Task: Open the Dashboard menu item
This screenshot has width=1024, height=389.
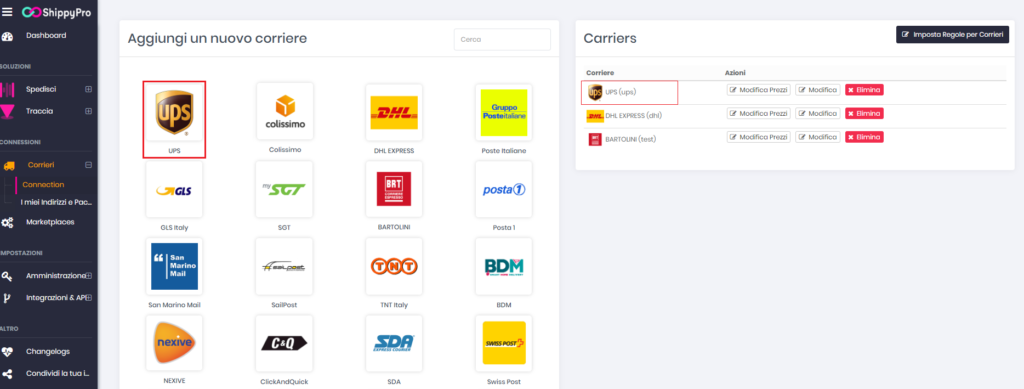Action: coord(46,35)
